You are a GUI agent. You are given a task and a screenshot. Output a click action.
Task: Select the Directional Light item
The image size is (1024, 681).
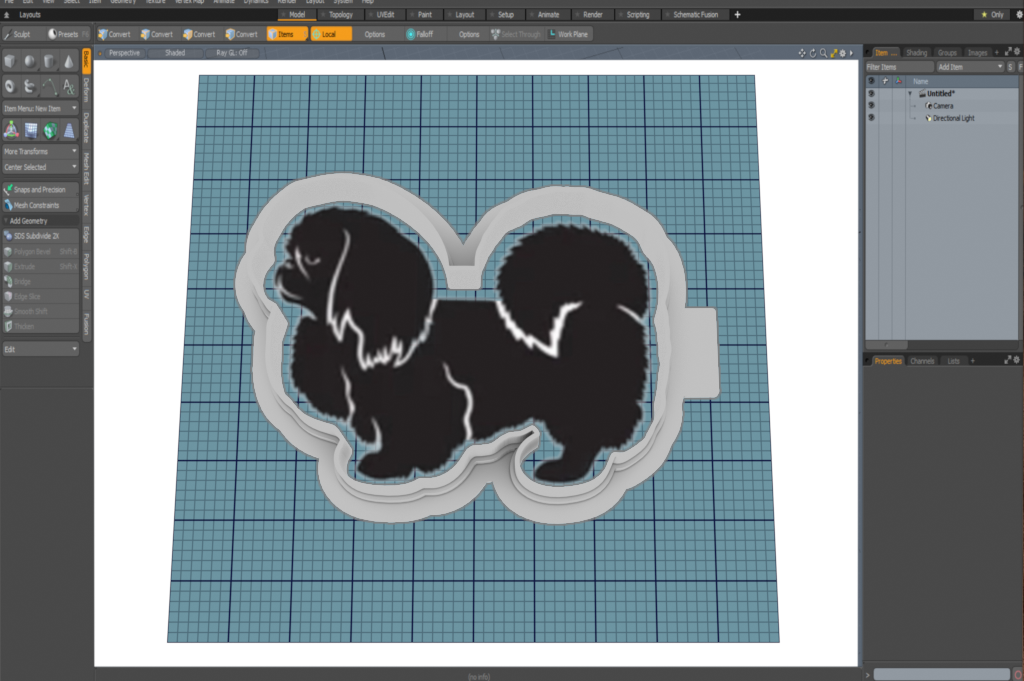point(953,118)
